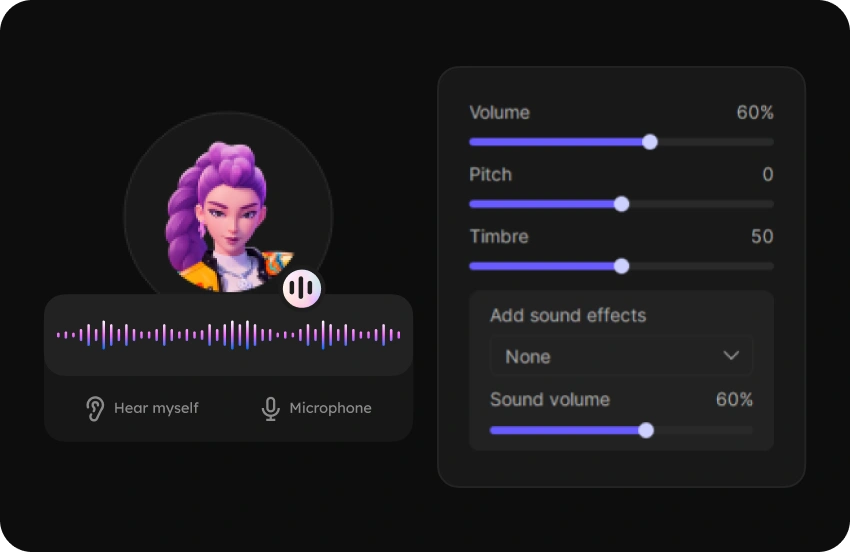Screen dimensions: 850x552
Task: Click the Timbre value 50
Action: click(762, 237)
